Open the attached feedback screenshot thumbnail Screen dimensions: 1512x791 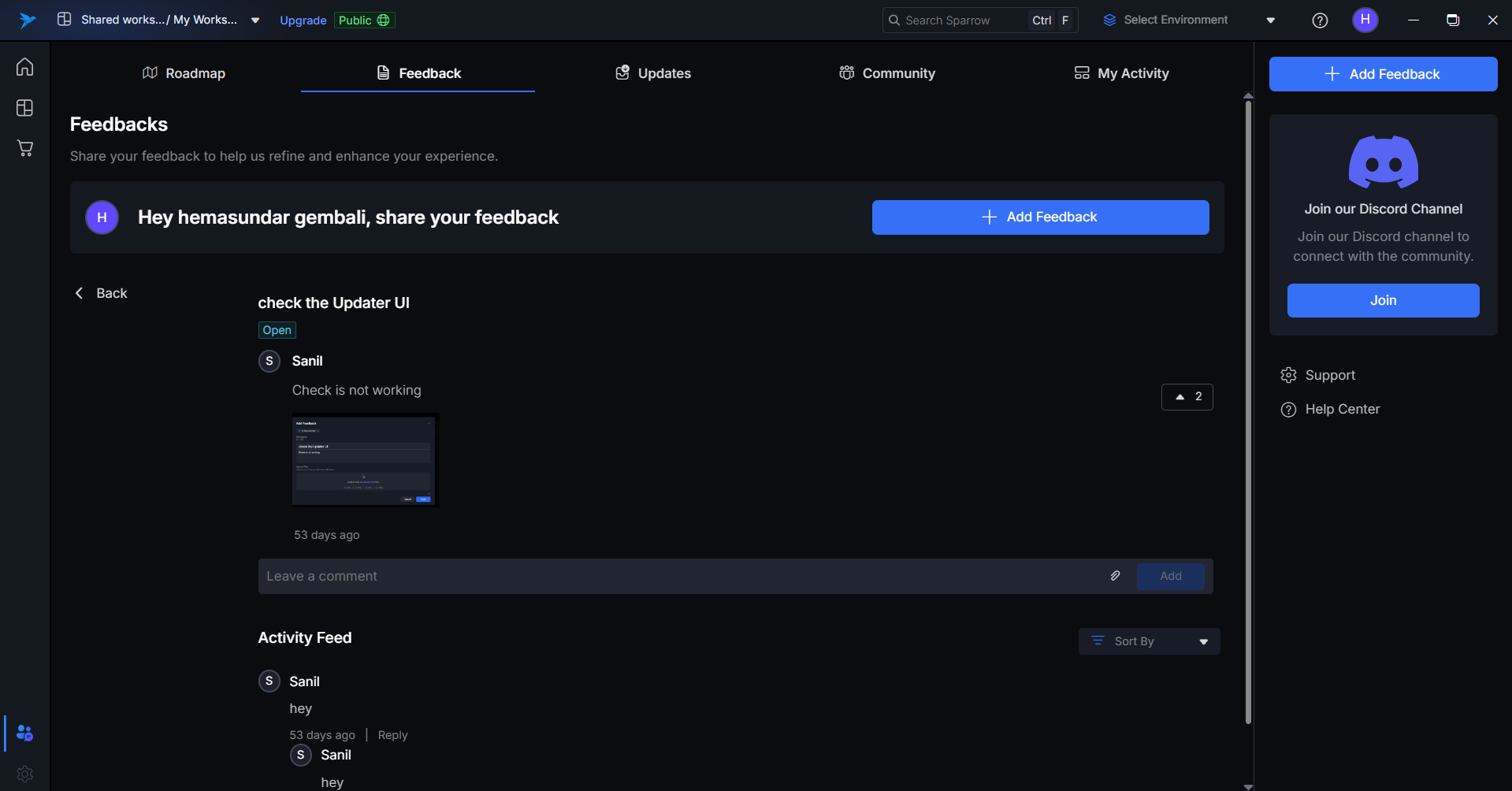[365, 460]
